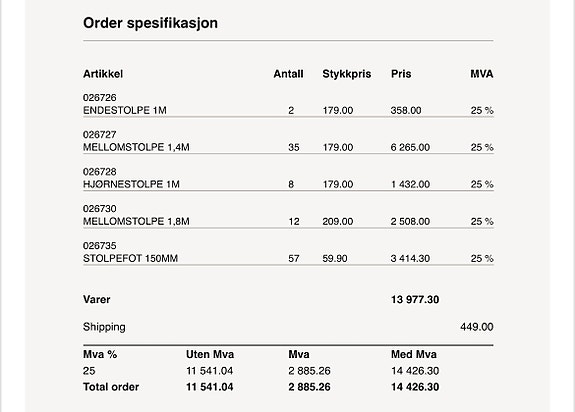575x412 pixels.
Task: Click the Antall column header
Action: 288,74
